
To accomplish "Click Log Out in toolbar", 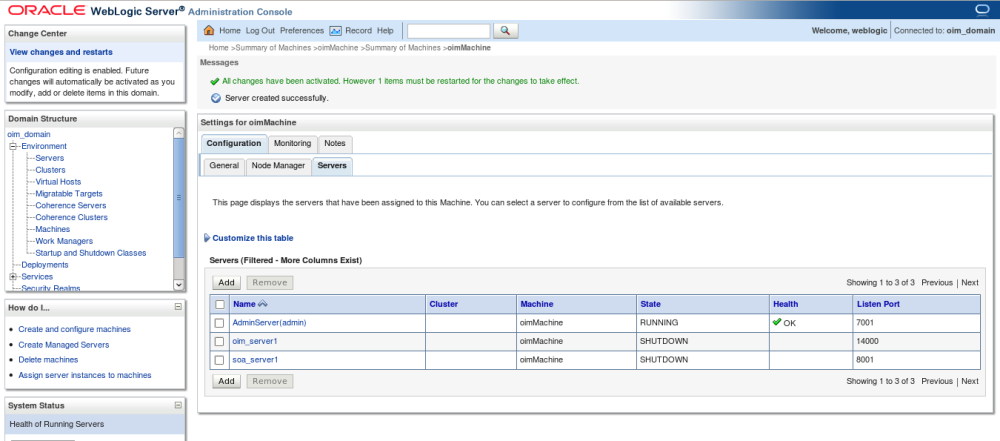I will click(x=260, y=31).
